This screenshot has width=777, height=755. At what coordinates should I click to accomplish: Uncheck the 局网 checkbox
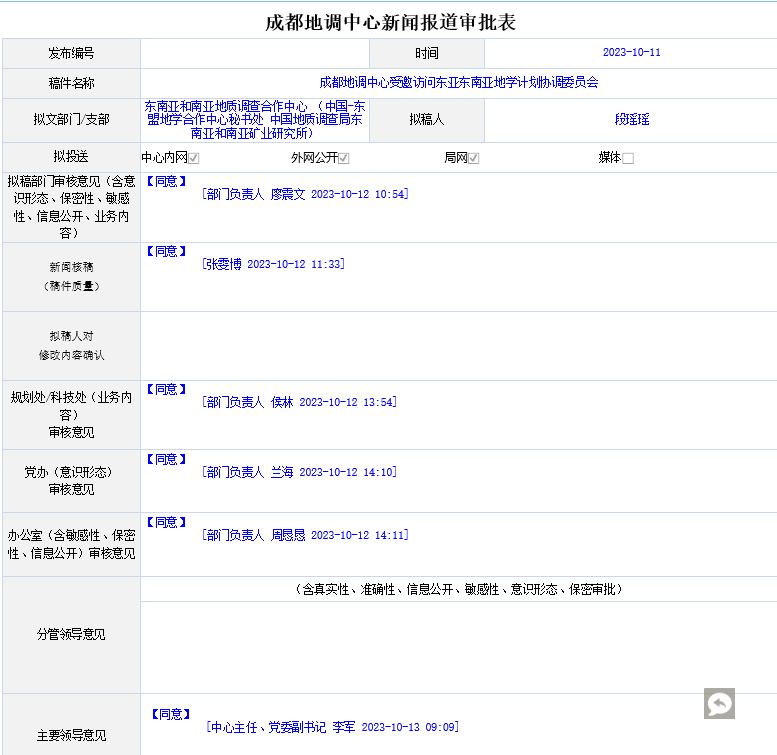(474, 158)
